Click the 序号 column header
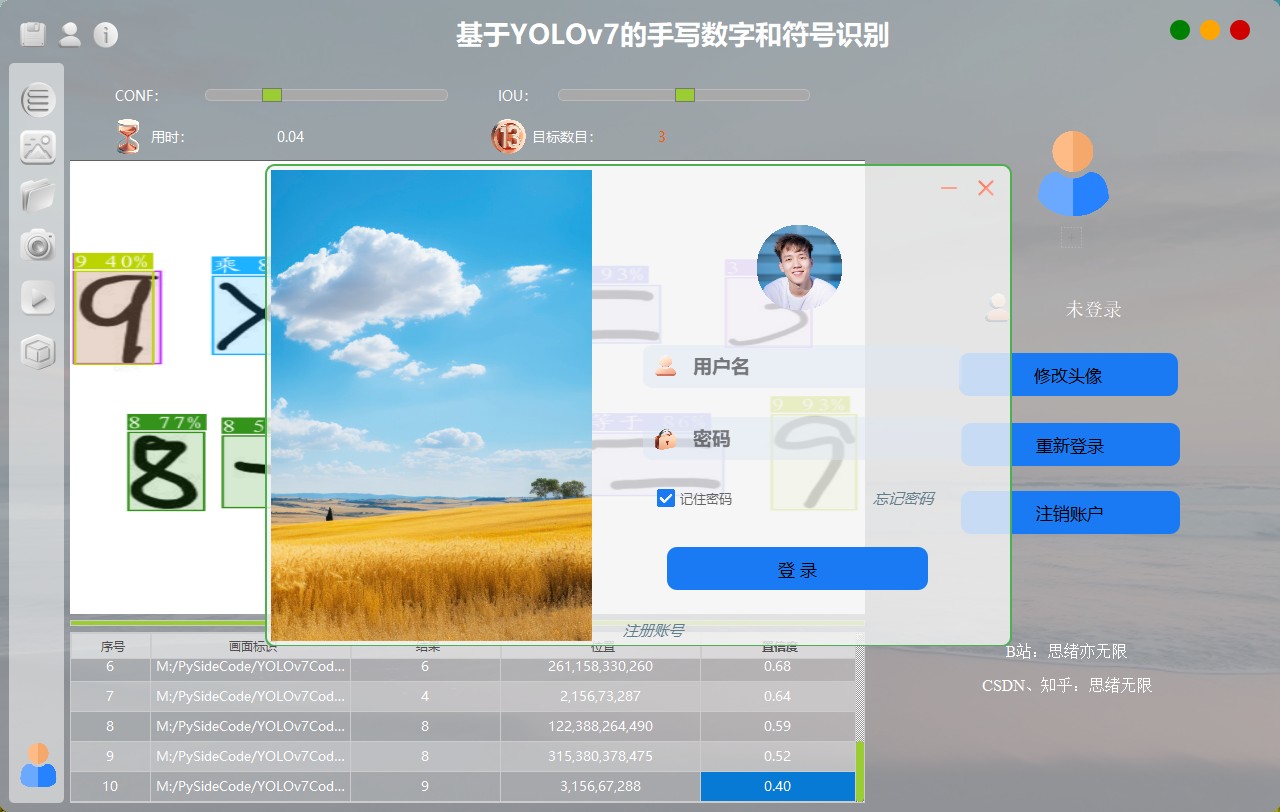This screenshot has height=812, width=1280. pos(111,646)
